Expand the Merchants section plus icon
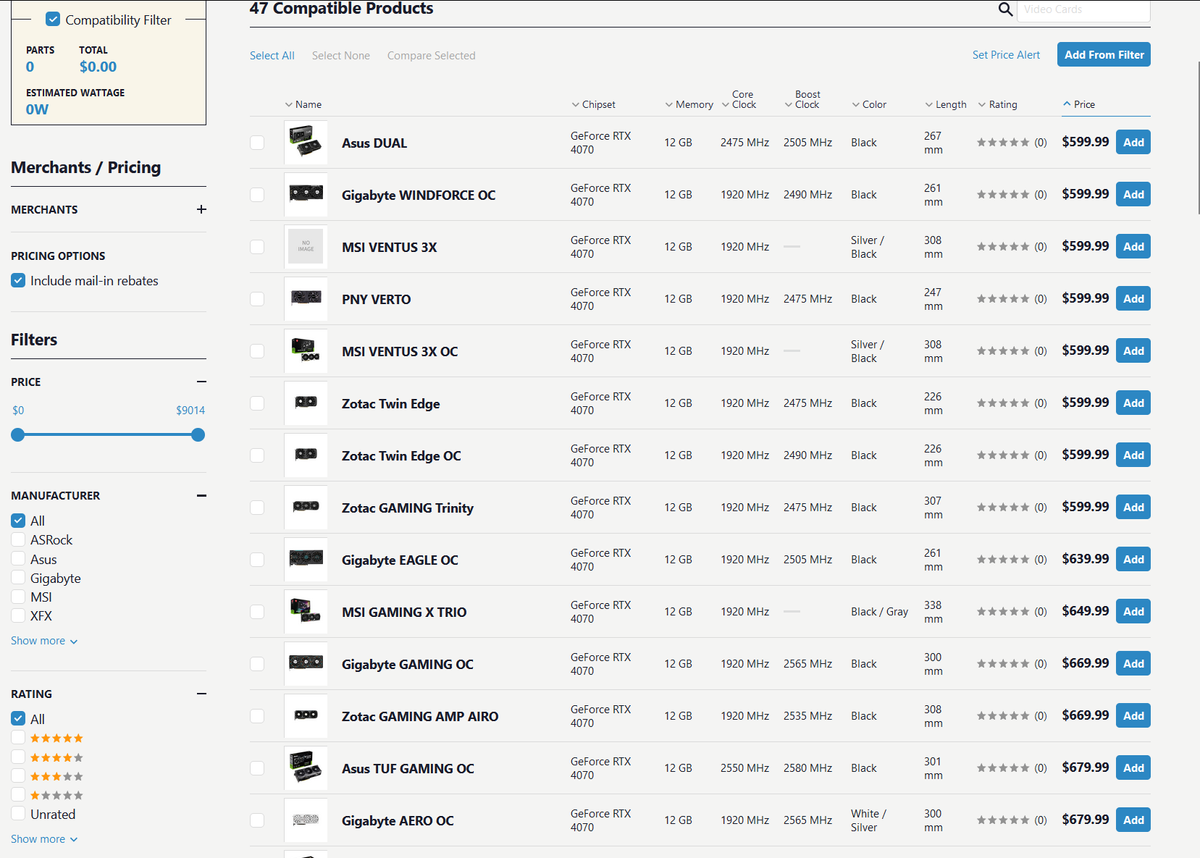The image size is (1200, 858). coord(201,210)
